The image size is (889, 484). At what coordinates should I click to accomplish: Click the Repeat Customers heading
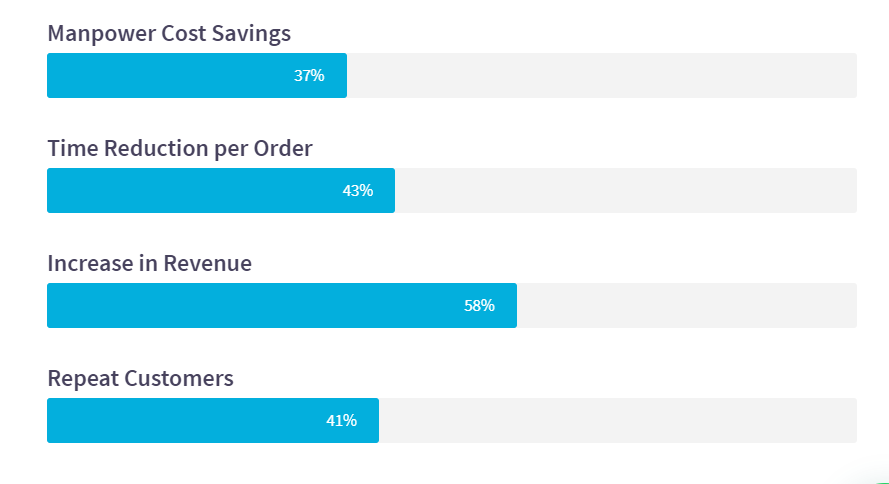click(x=140, y=378)
